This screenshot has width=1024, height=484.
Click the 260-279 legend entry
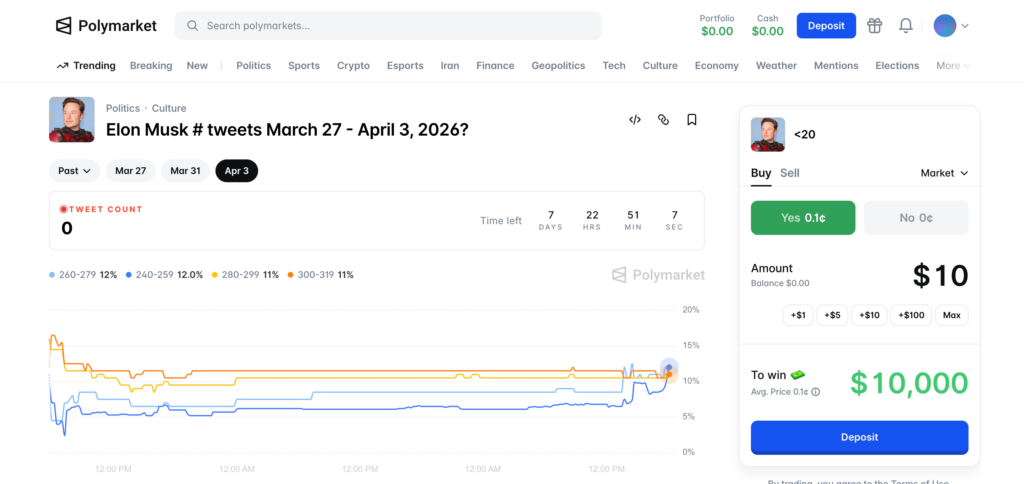click(x=83, y=275)
